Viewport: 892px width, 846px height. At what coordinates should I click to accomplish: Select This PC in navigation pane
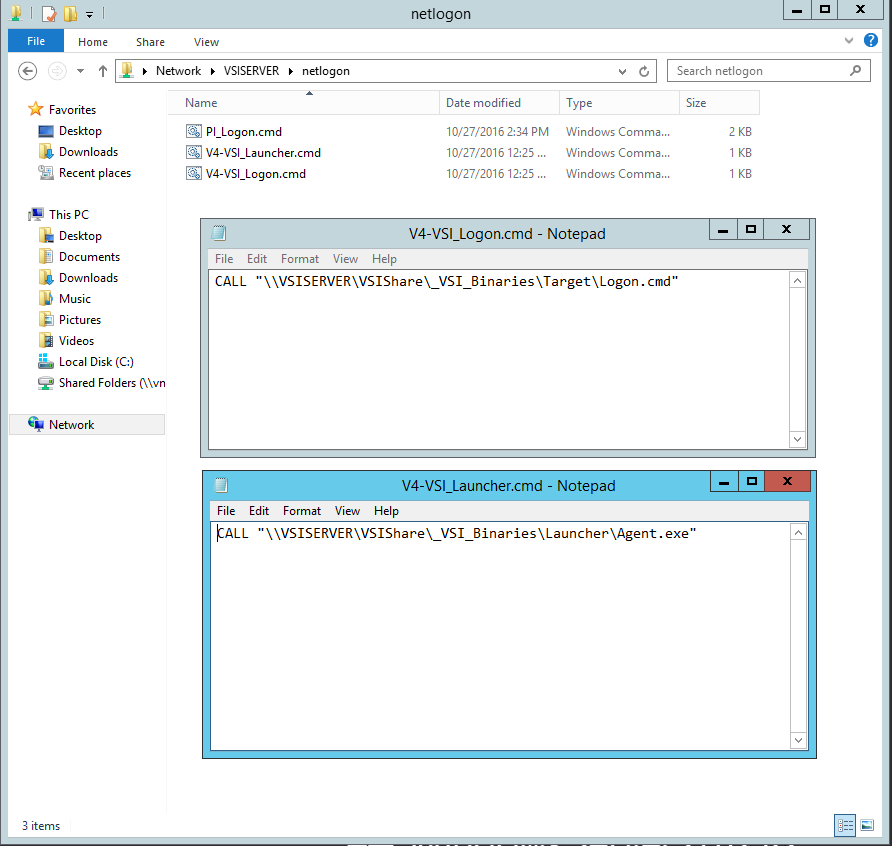tap(68, 214)
